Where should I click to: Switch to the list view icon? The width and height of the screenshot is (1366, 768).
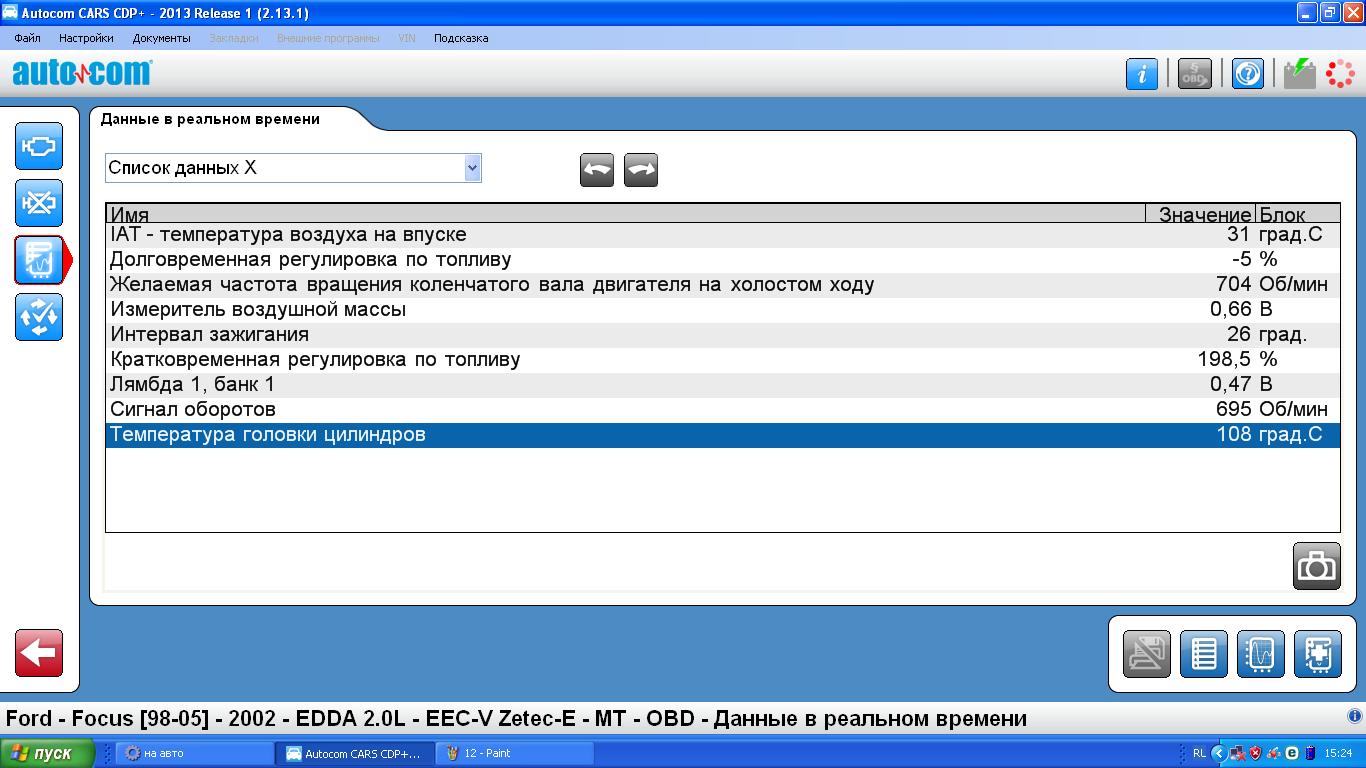point(1204,654)
